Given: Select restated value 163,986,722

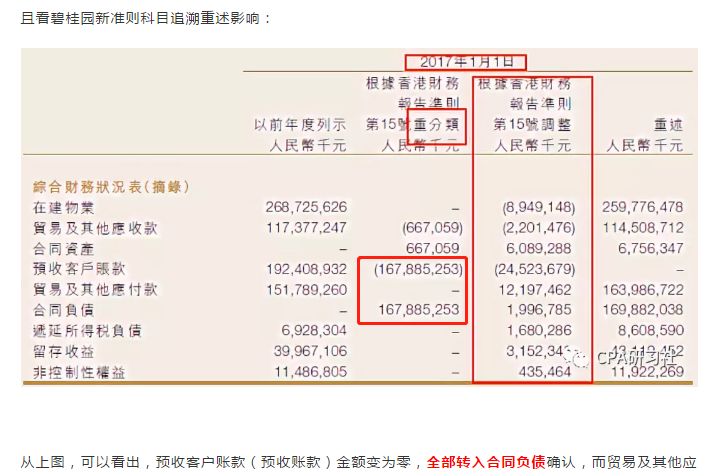Looking at the screenshot, I should (x=643, y=290).
